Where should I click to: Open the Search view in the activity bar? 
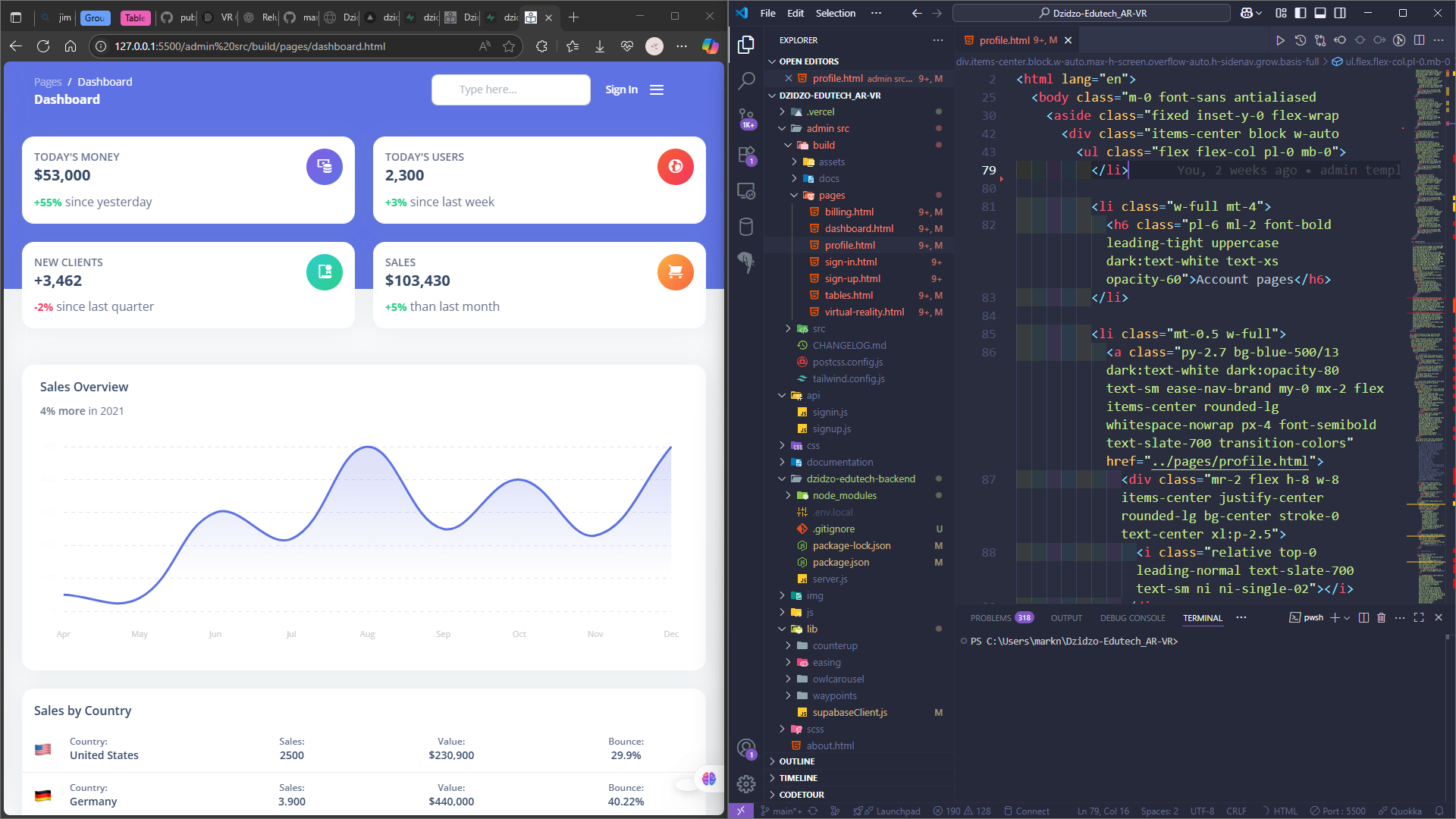pyautogui.click(x=746, y=80)
